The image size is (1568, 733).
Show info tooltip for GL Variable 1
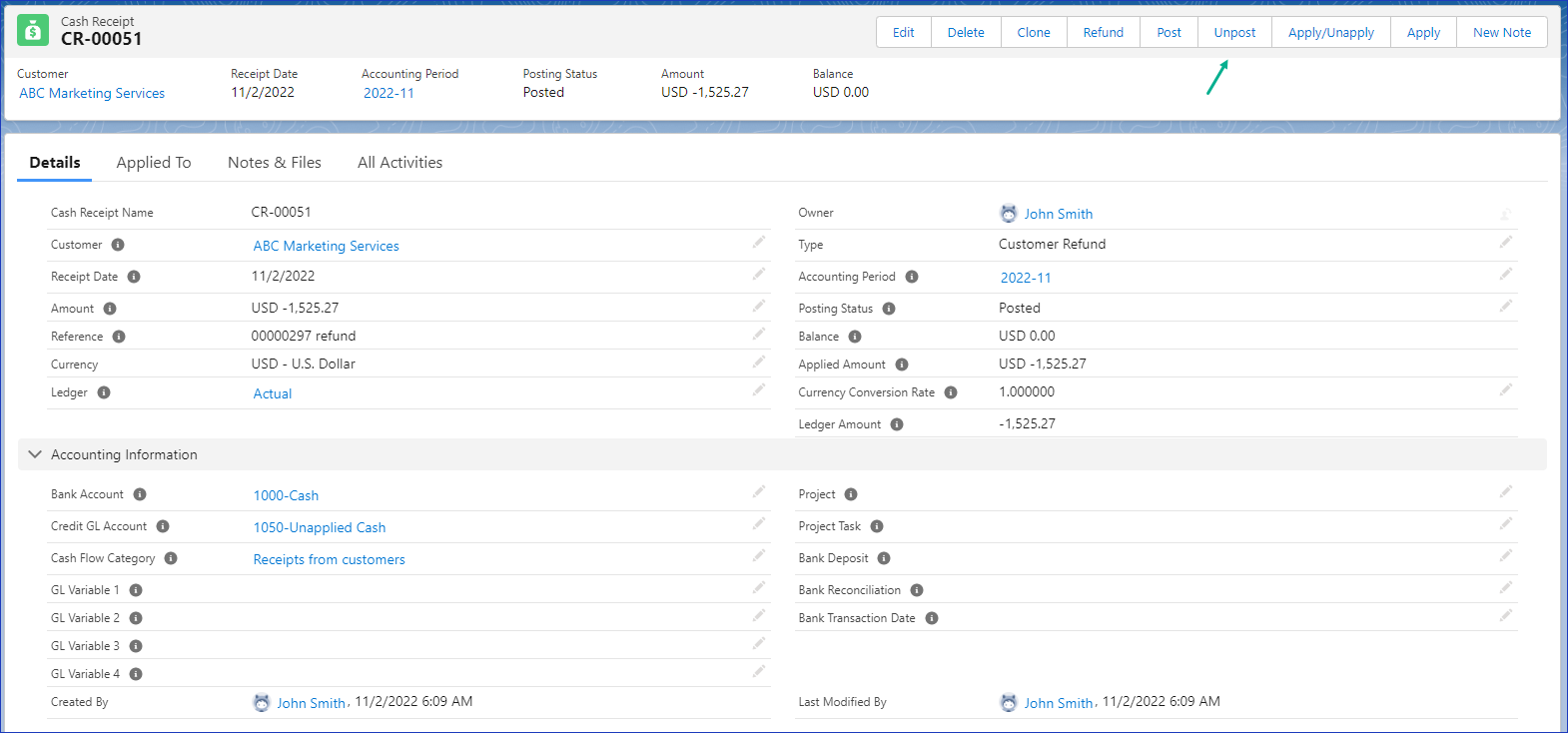point(136,590)
